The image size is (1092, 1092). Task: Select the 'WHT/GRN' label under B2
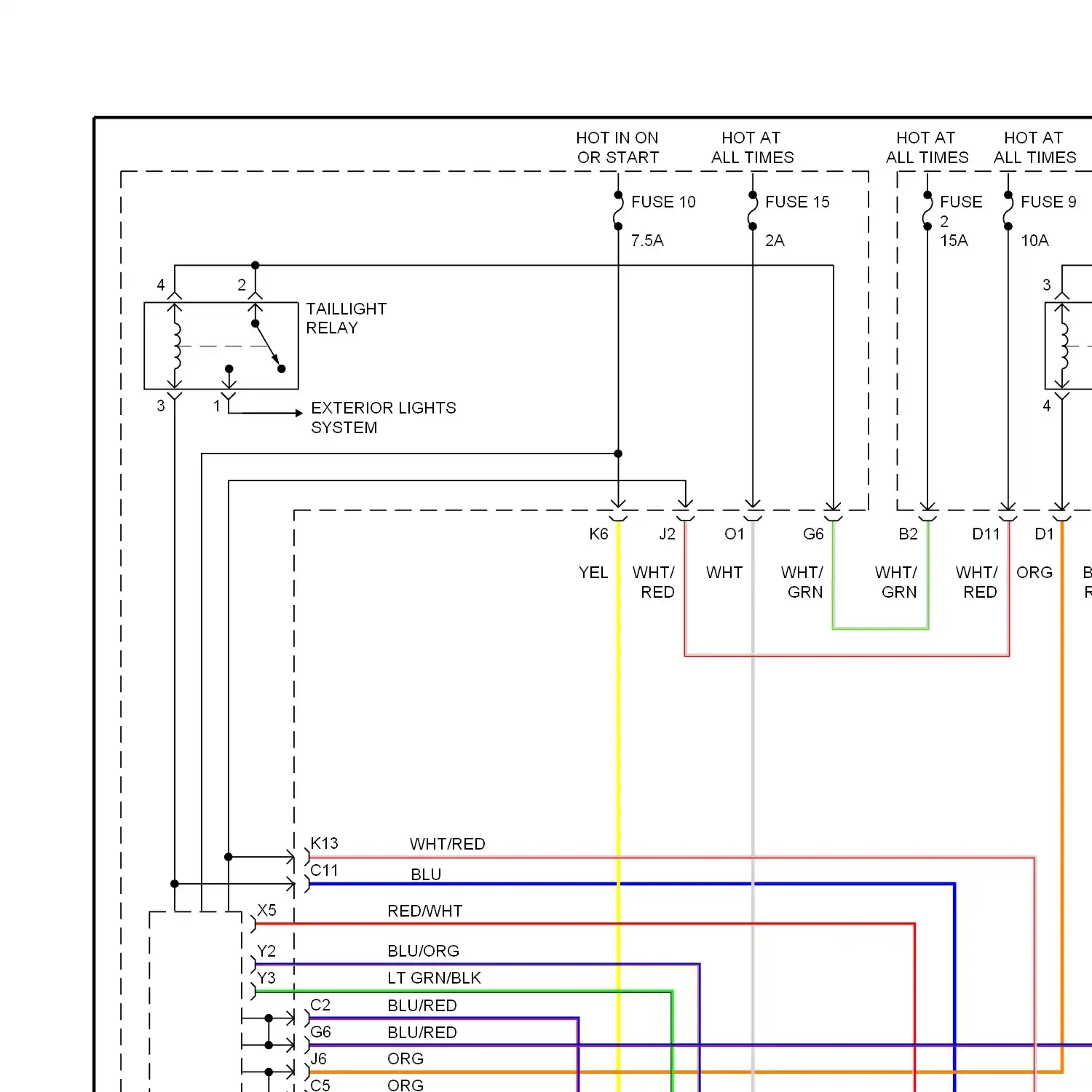(x=896, y=582)
